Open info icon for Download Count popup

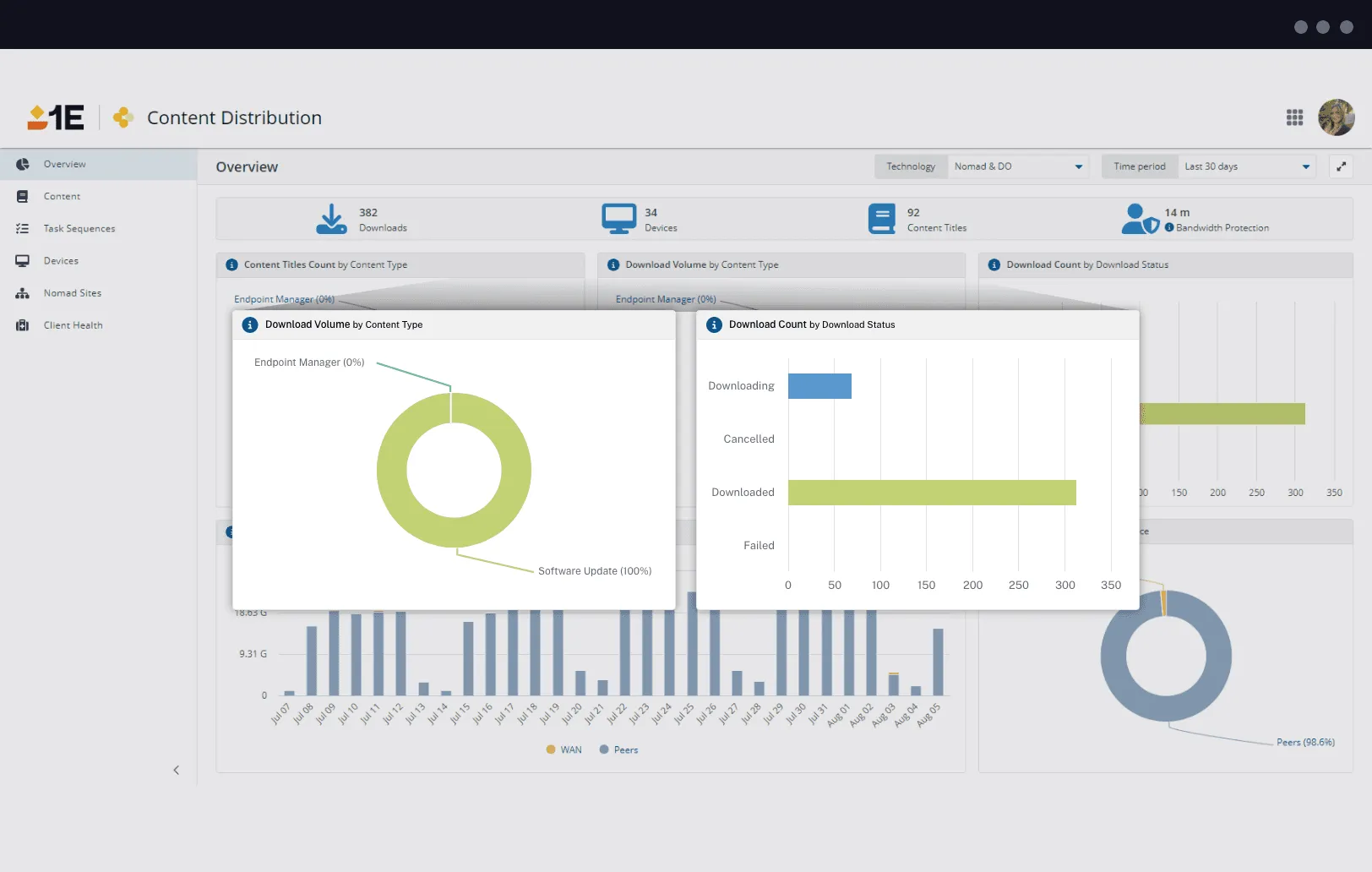pos(714,324)
